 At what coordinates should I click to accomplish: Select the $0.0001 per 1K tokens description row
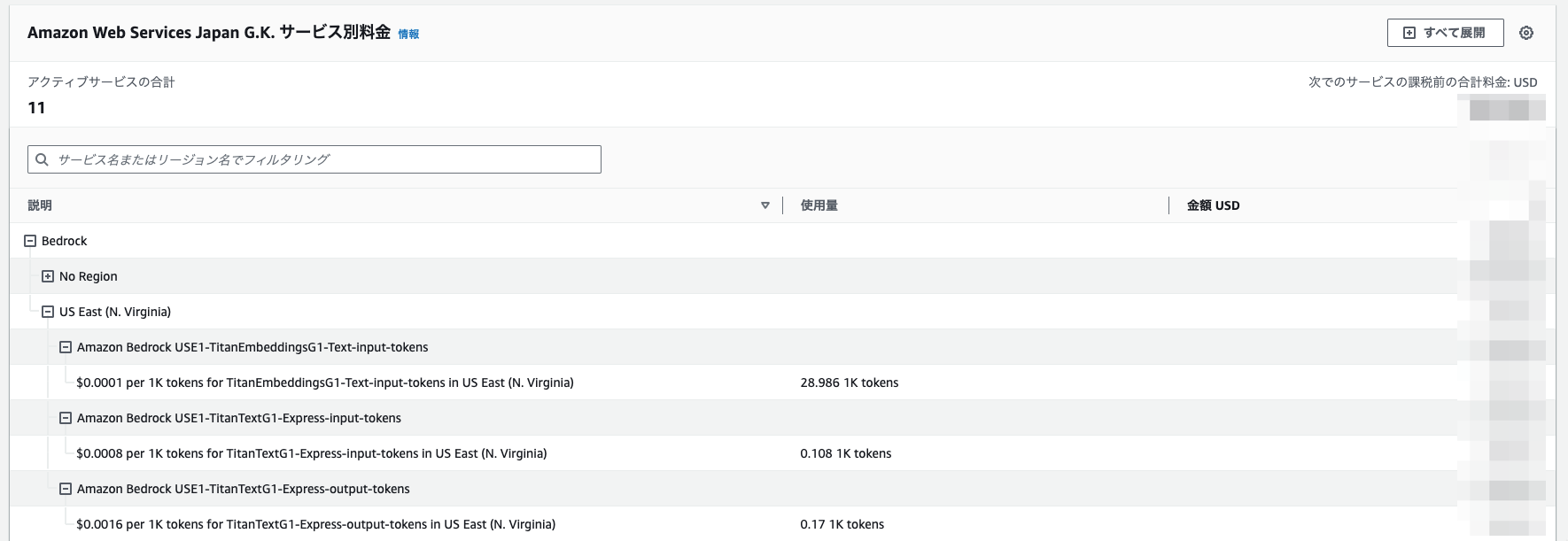point(325,383)
